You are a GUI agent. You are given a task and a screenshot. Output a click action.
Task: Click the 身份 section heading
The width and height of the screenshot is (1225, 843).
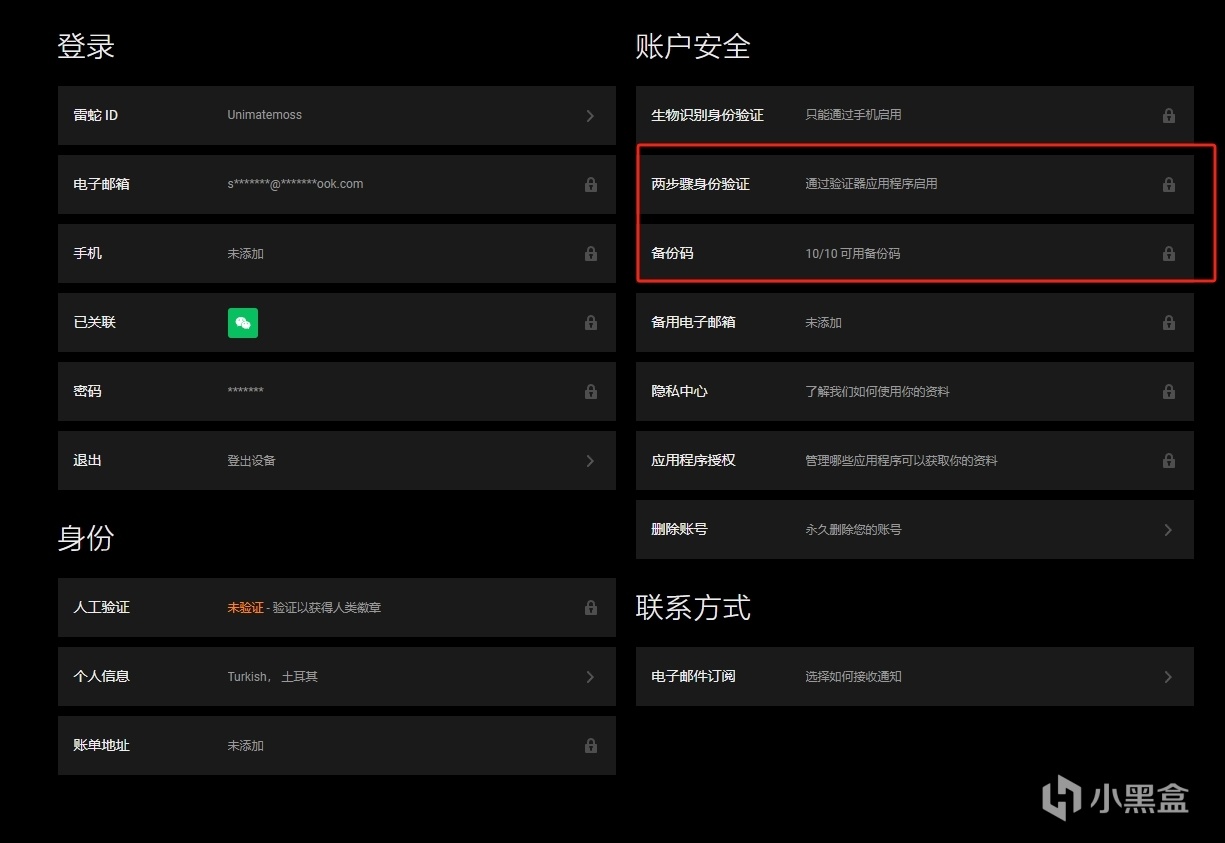[86, 538]
